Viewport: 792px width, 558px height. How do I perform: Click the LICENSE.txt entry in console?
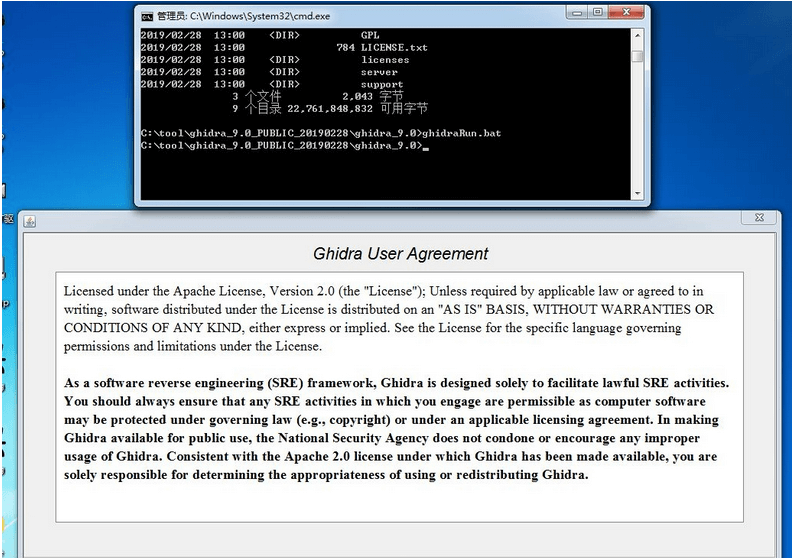click(394, 47)
